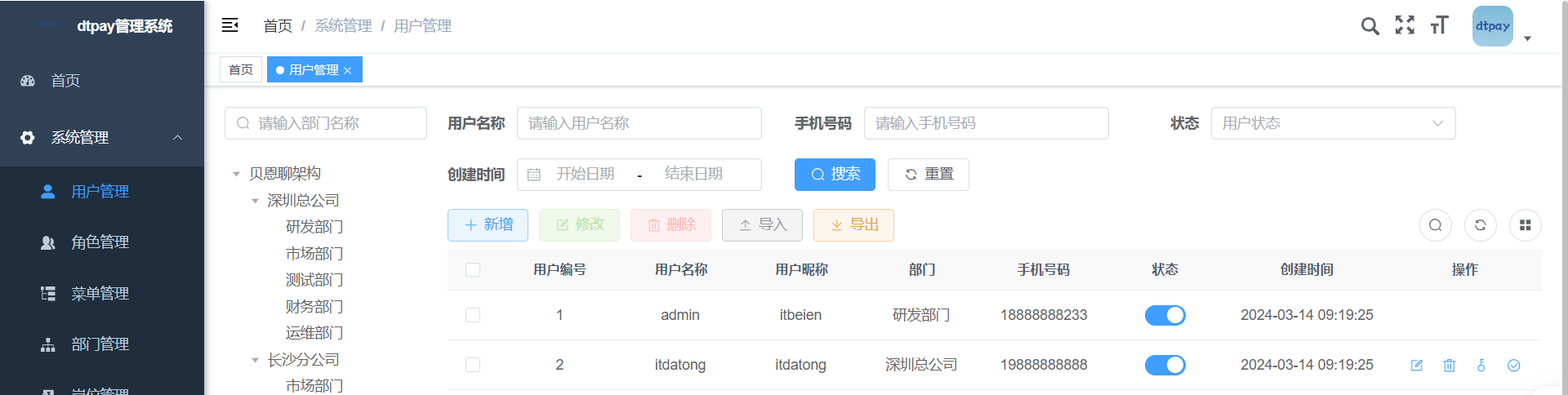Assign roles to itdatong via check-circle icon
The height and width of the screenshot is (395, 1568).
(x=1514, y=366)
